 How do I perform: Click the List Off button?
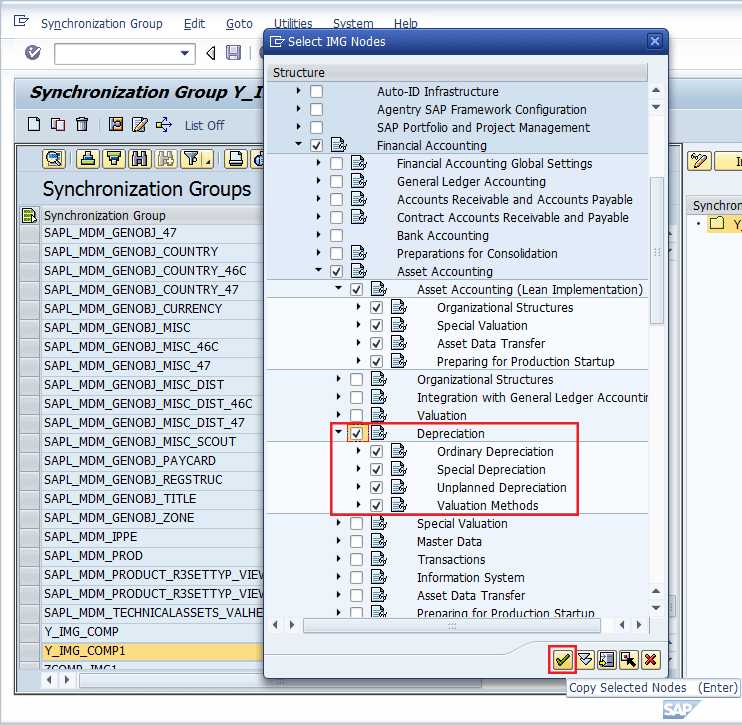coord(204,125)
